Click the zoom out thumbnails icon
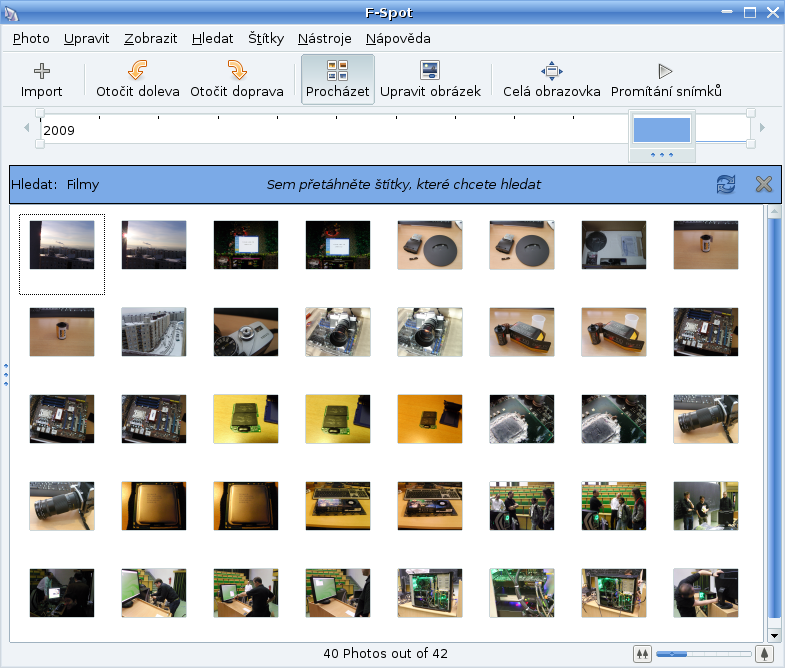The height and width of the screenshot is (668, 785). point(642,653)
